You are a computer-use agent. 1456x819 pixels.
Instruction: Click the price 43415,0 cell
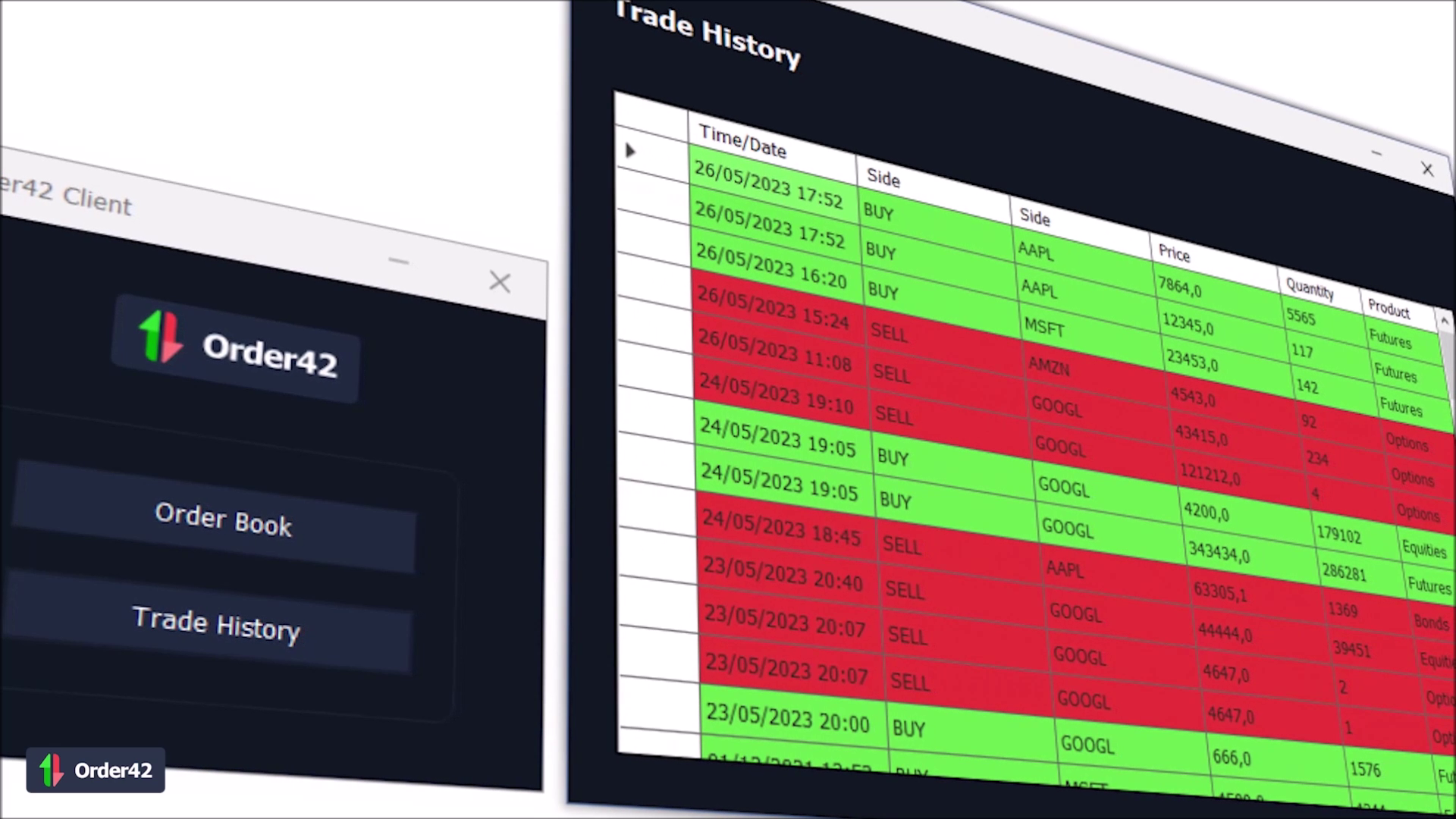point(1239,440)
